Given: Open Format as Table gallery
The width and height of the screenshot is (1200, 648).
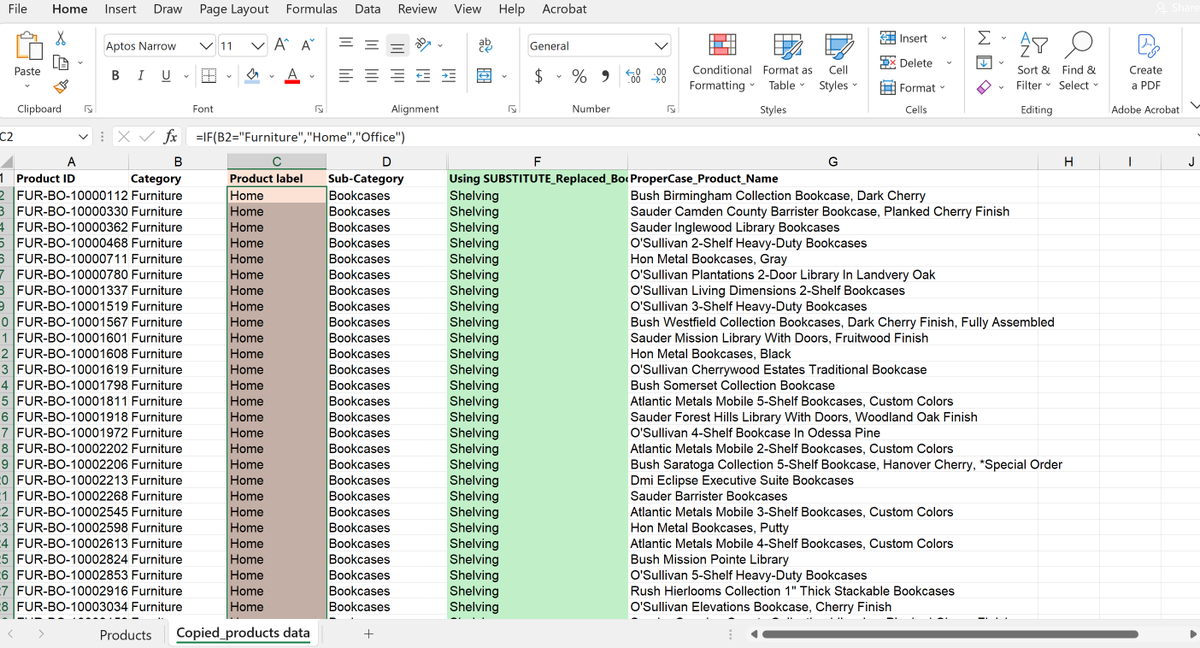Looking at the screenshot, I should (x=788, y=60).
